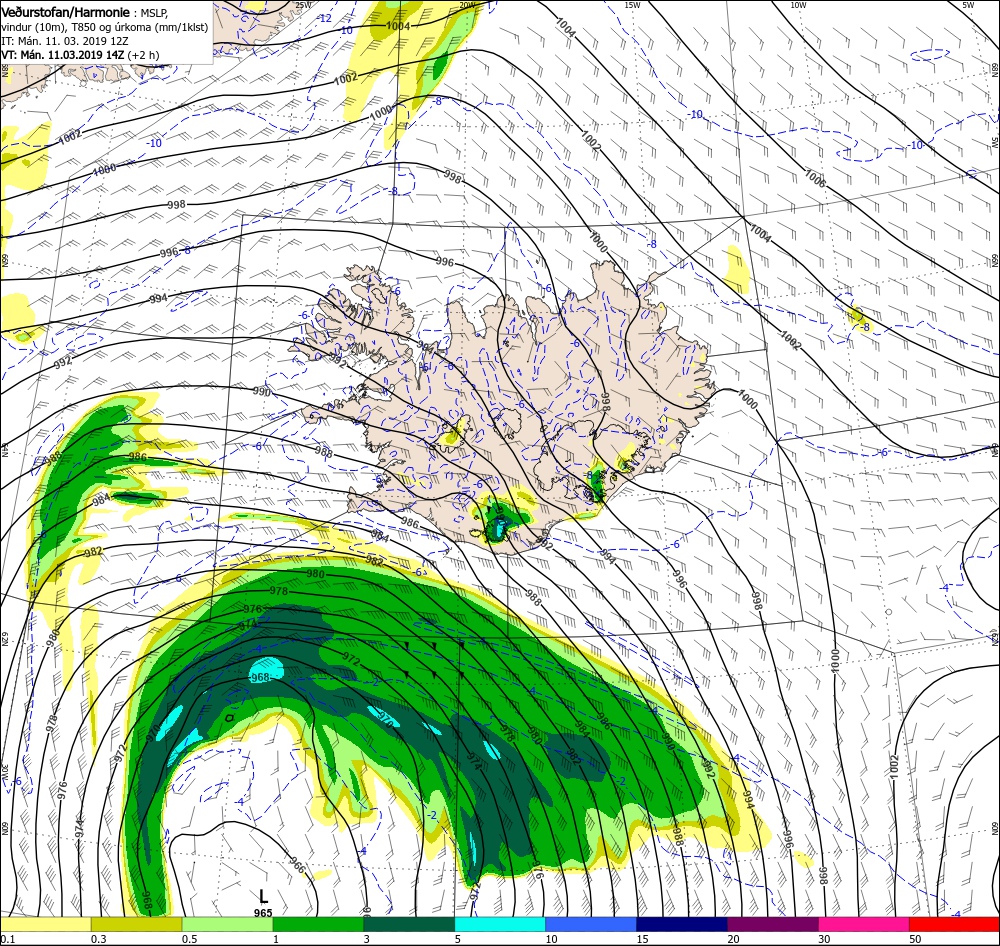
Task: Click the "20W" longitude label
Action: click(467, 4)
